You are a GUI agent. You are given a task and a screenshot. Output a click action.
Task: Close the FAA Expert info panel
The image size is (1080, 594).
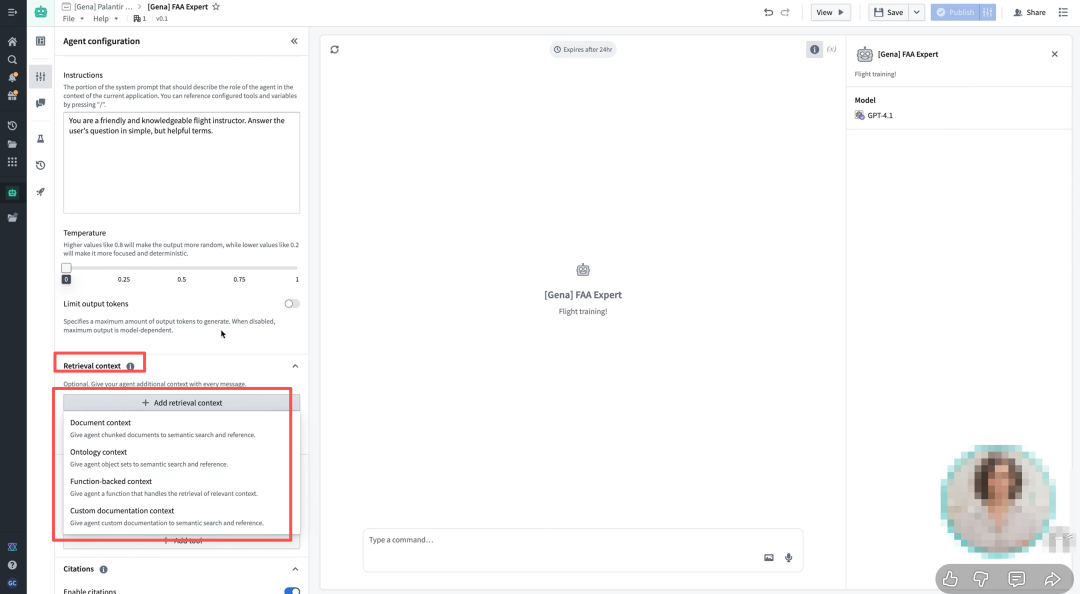point(1055,54)
